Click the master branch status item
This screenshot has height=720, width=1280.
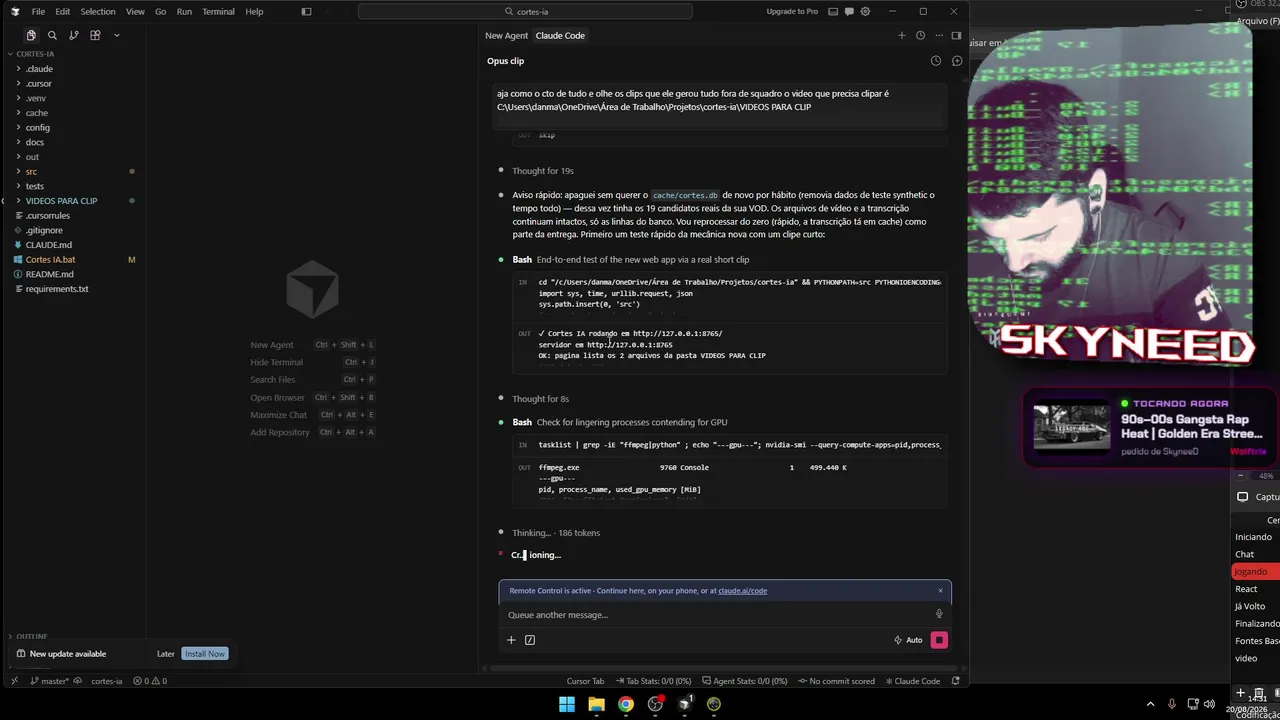50,681
